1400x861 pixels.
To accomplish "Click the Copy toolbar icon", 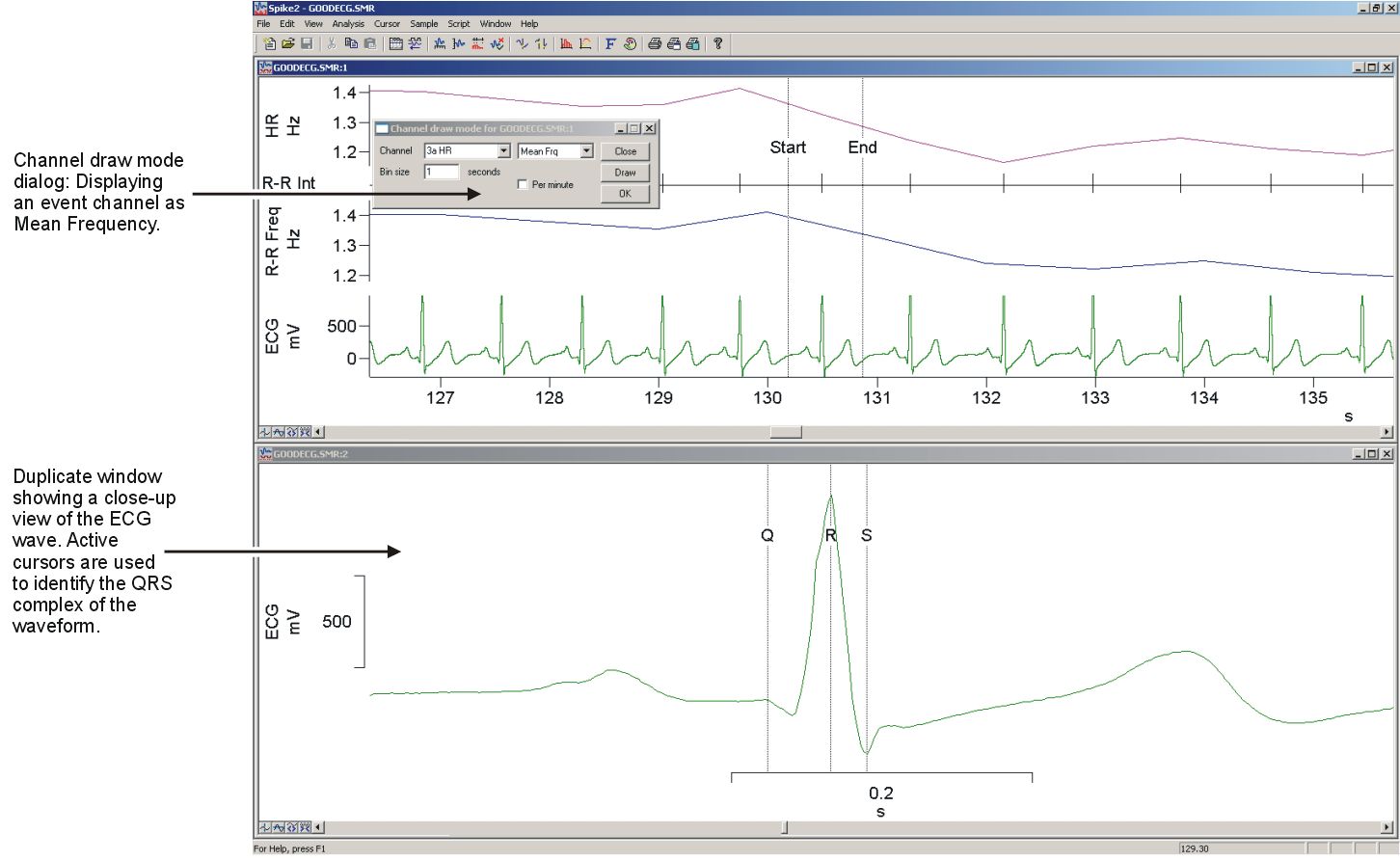I will coord(351,43).
